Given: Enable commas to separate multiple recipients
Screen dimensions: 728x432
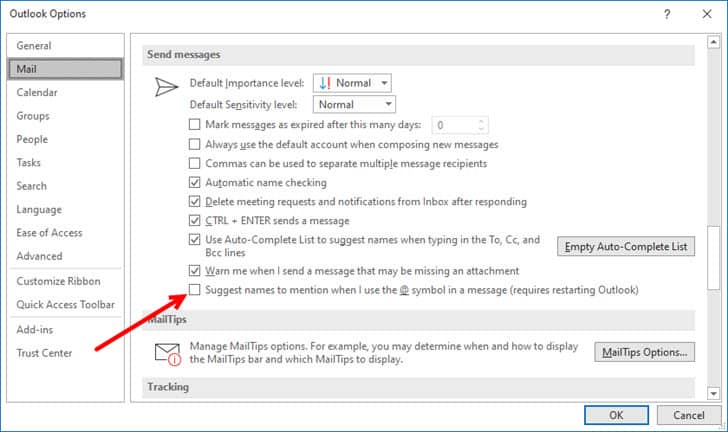Looking at the screenshot, I should pyautogui.click(x=195, y=164).
